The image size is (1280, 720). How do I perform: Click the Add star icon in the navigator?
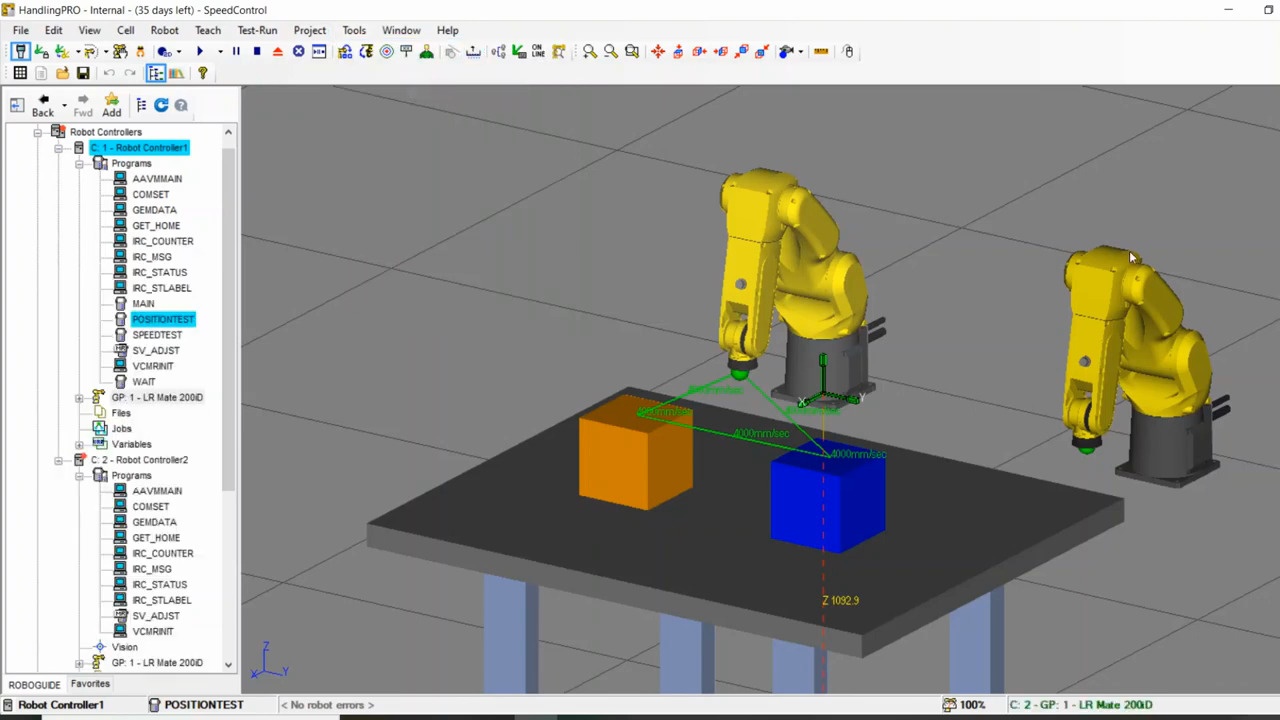click(x=111, y=104)
